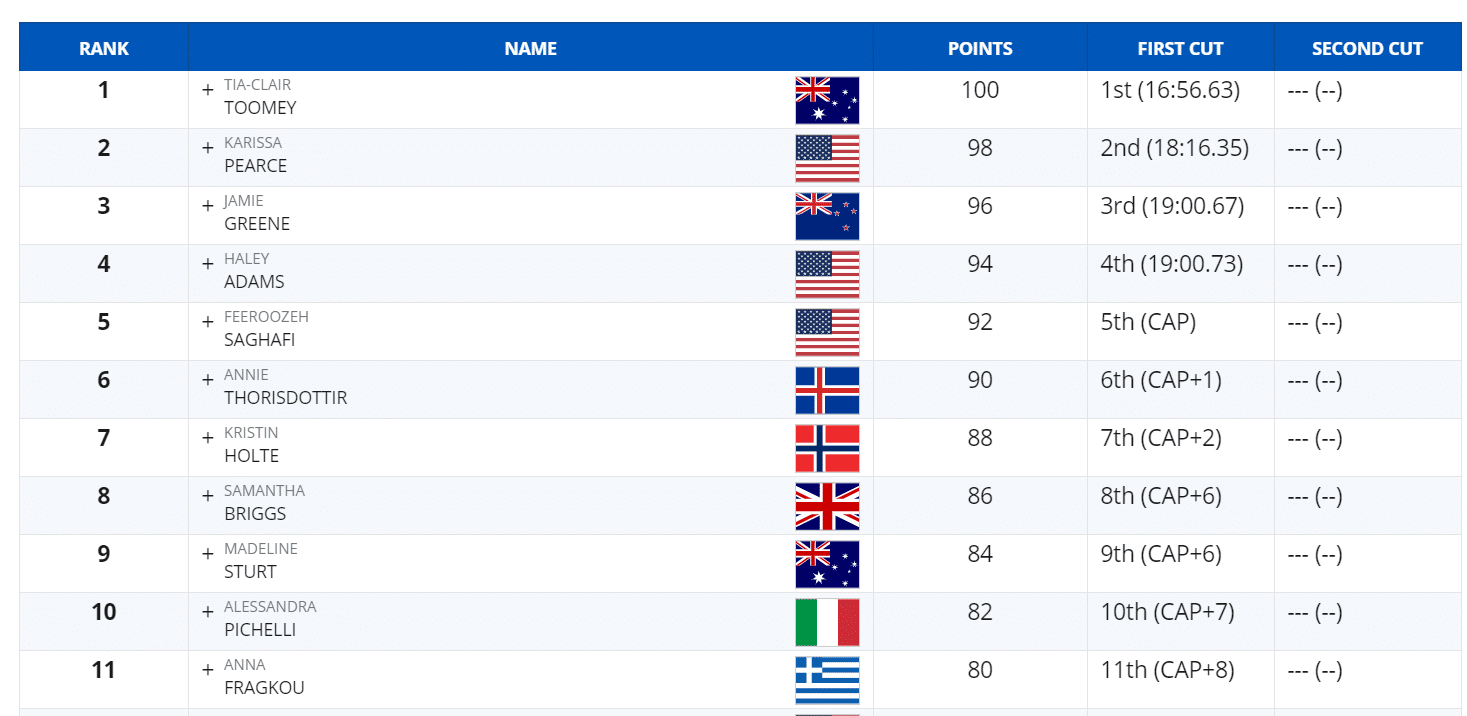The height and width of the screenshot is (716, 1467).
Task: Click the Second Cut column header
Action: point(1367,48)
